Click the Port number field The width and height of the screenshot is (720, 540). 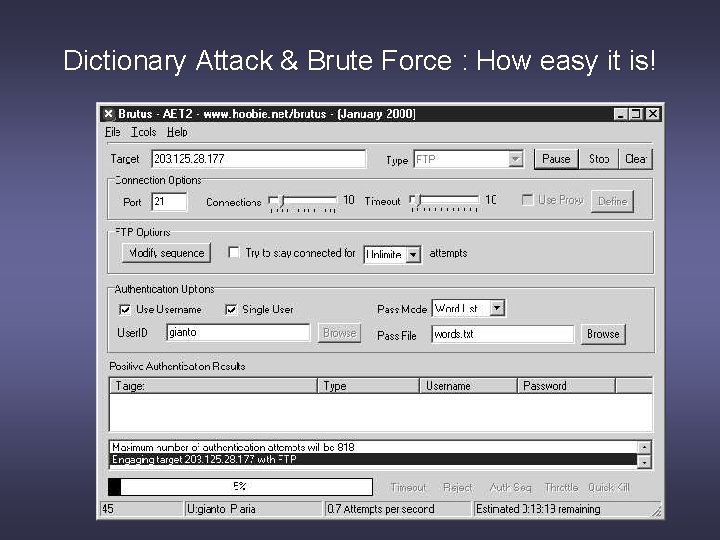[x=169, y=202]
